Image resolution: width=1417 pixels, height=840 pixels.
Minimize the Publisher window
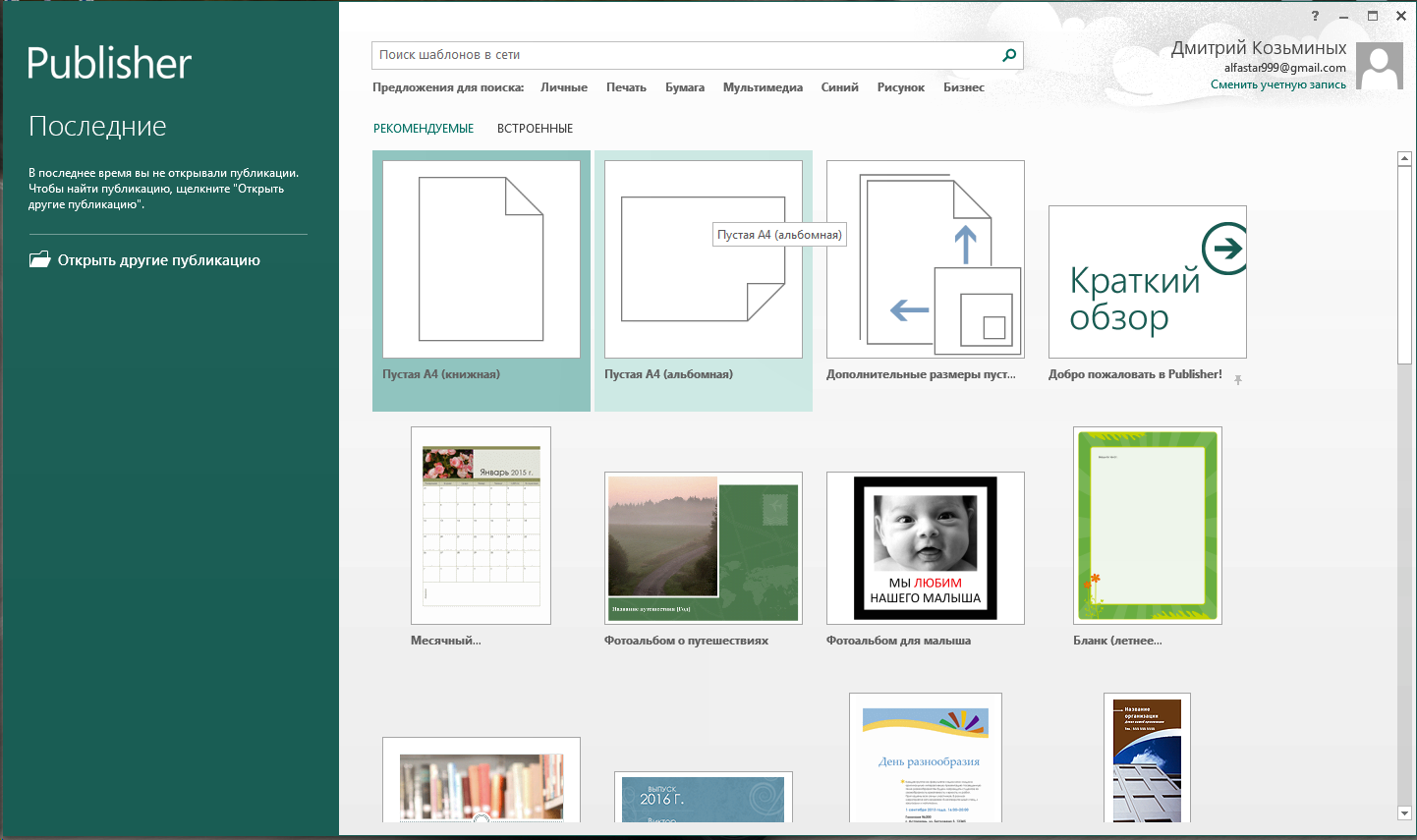1343,16
